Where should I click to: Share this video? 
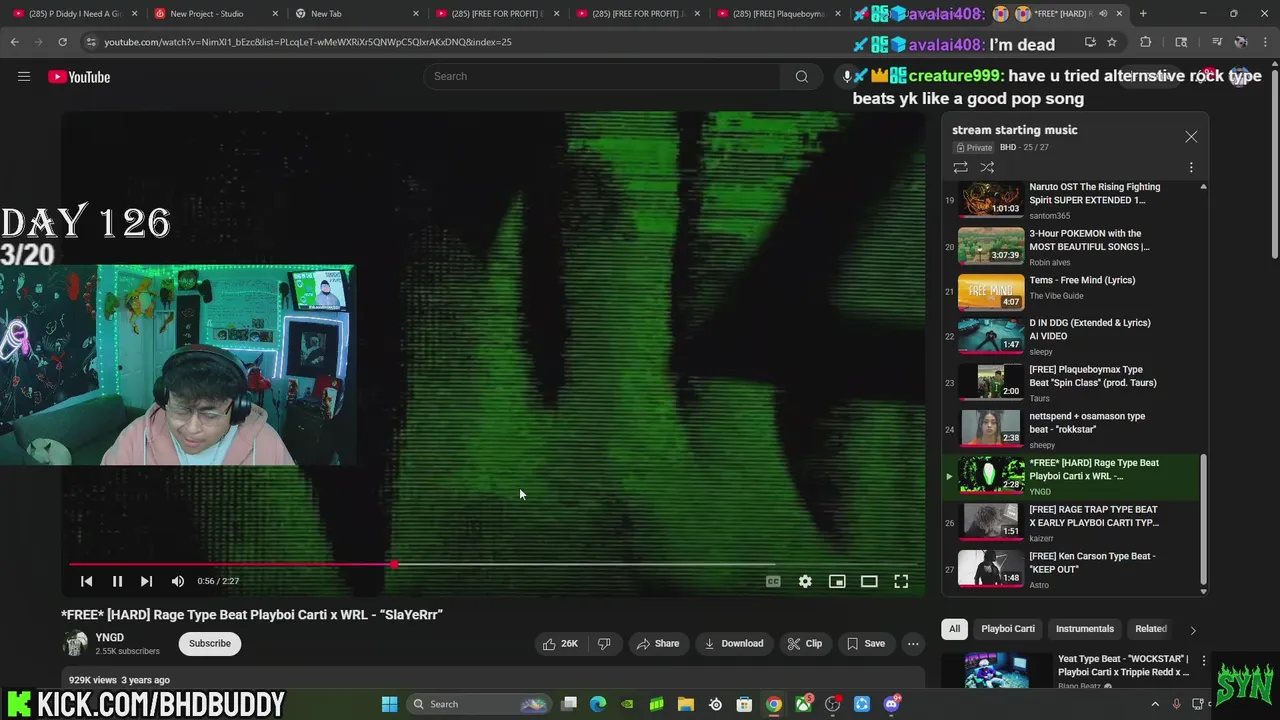[x=657, y=644]
